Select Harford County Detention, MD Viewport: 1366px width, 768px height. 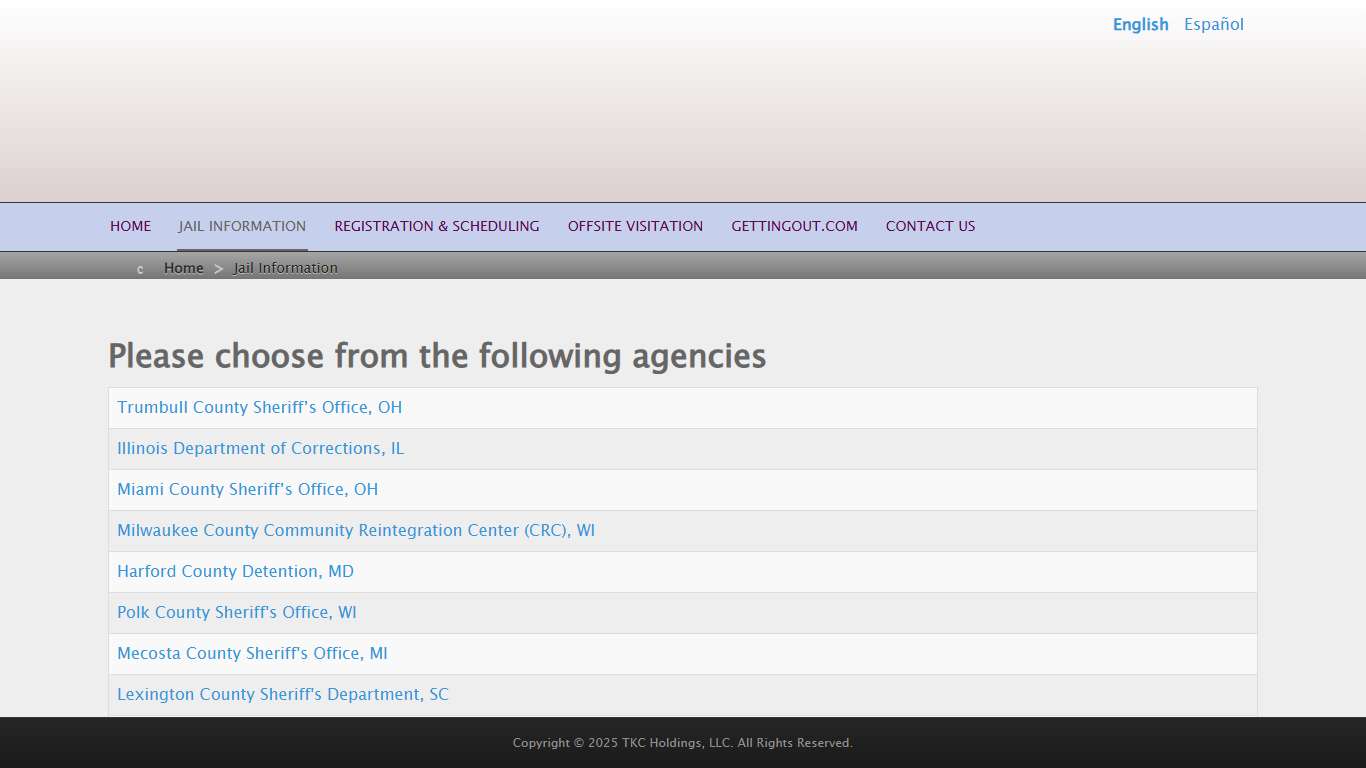click(235, 572)
